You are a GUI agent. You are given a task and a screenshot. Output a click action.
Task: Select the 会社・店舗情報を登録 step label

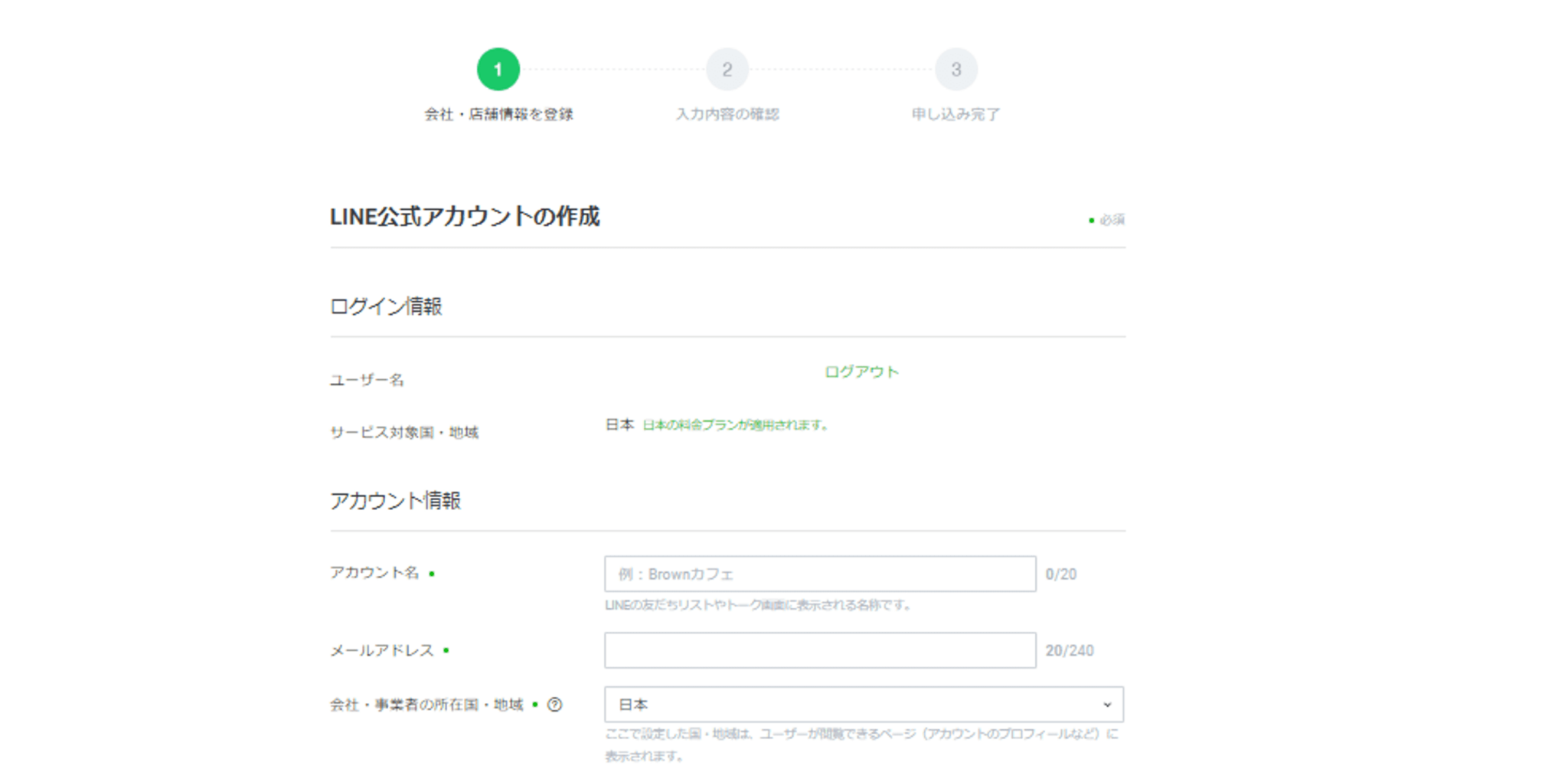[x=498, y=113]
